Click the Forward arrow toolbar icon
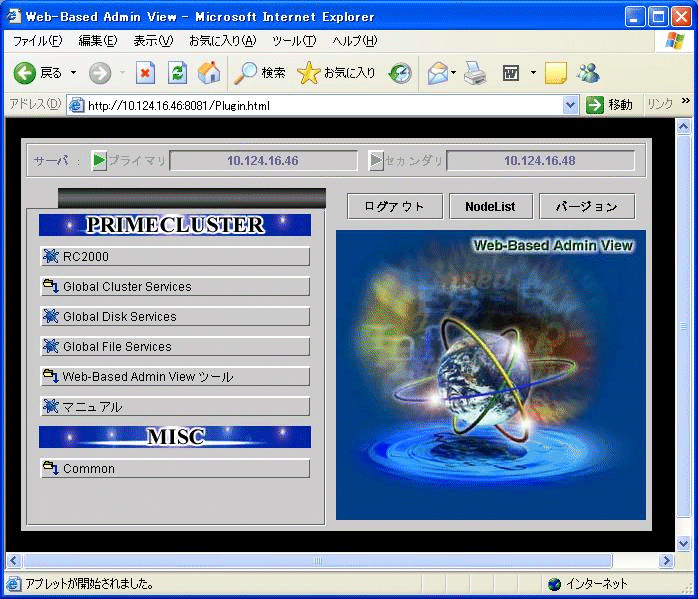Viewport: 698px width, 599px height. click(100, 73)
